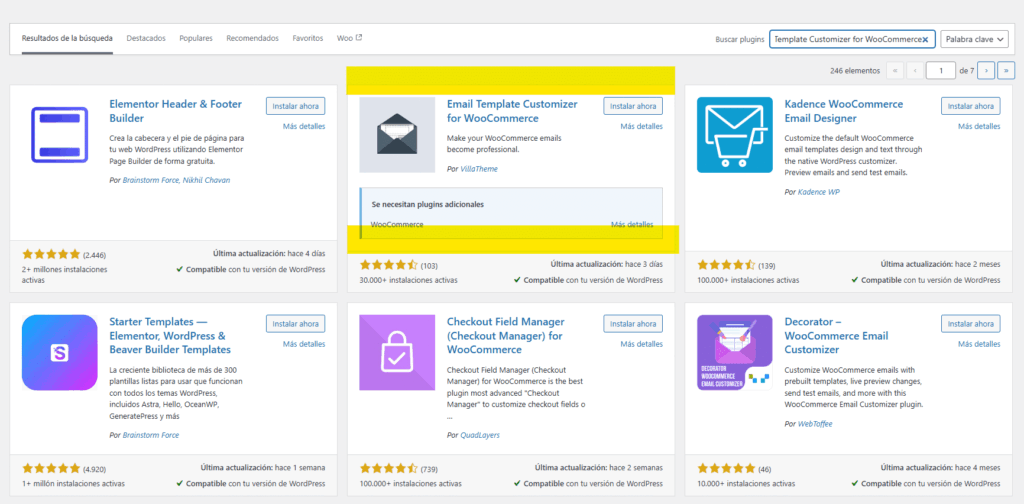The height and width of the screenshot is (504, 1024).
Task: Install the Email Template Customizer for WooCommerce plugin
Action: pyautogui.click(x=633, y=106)
